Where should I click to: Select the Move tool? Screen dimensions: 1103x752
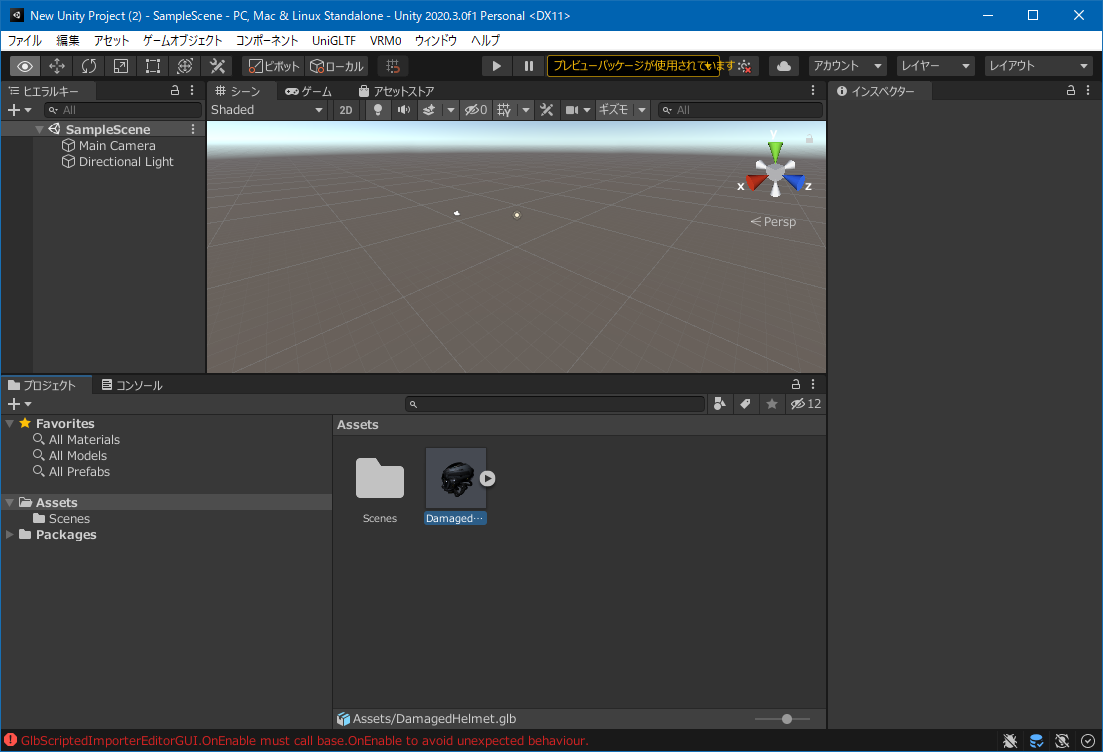pos(57,66)
